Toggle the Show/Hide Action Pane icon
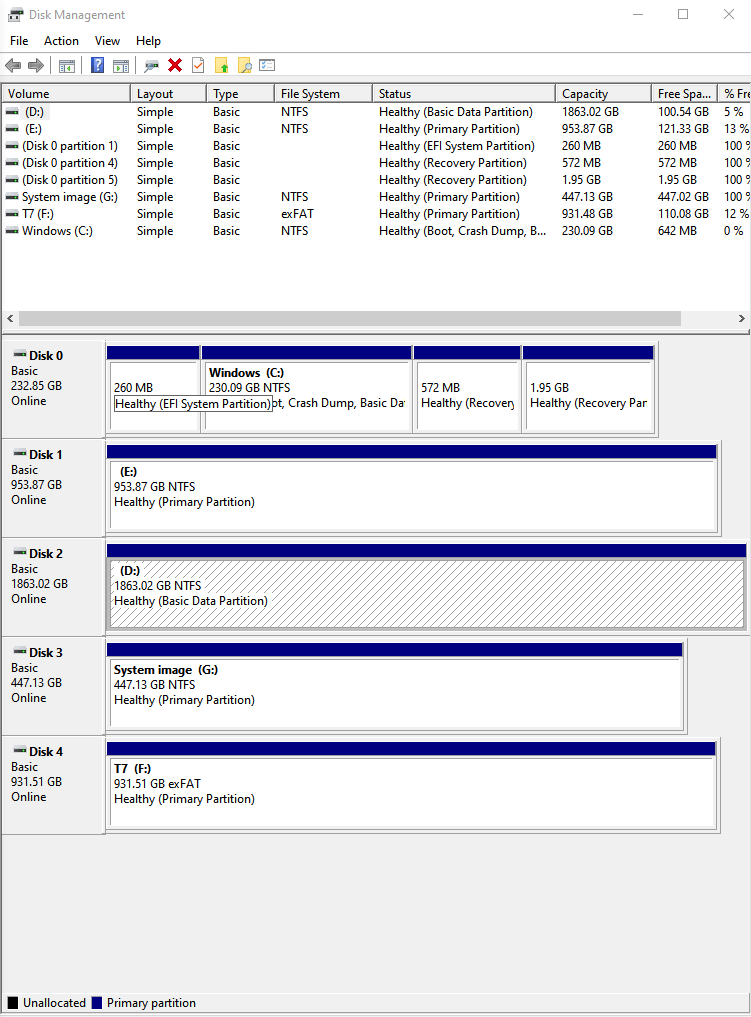Screen dimensions: 751x1017 coord(121,66)
